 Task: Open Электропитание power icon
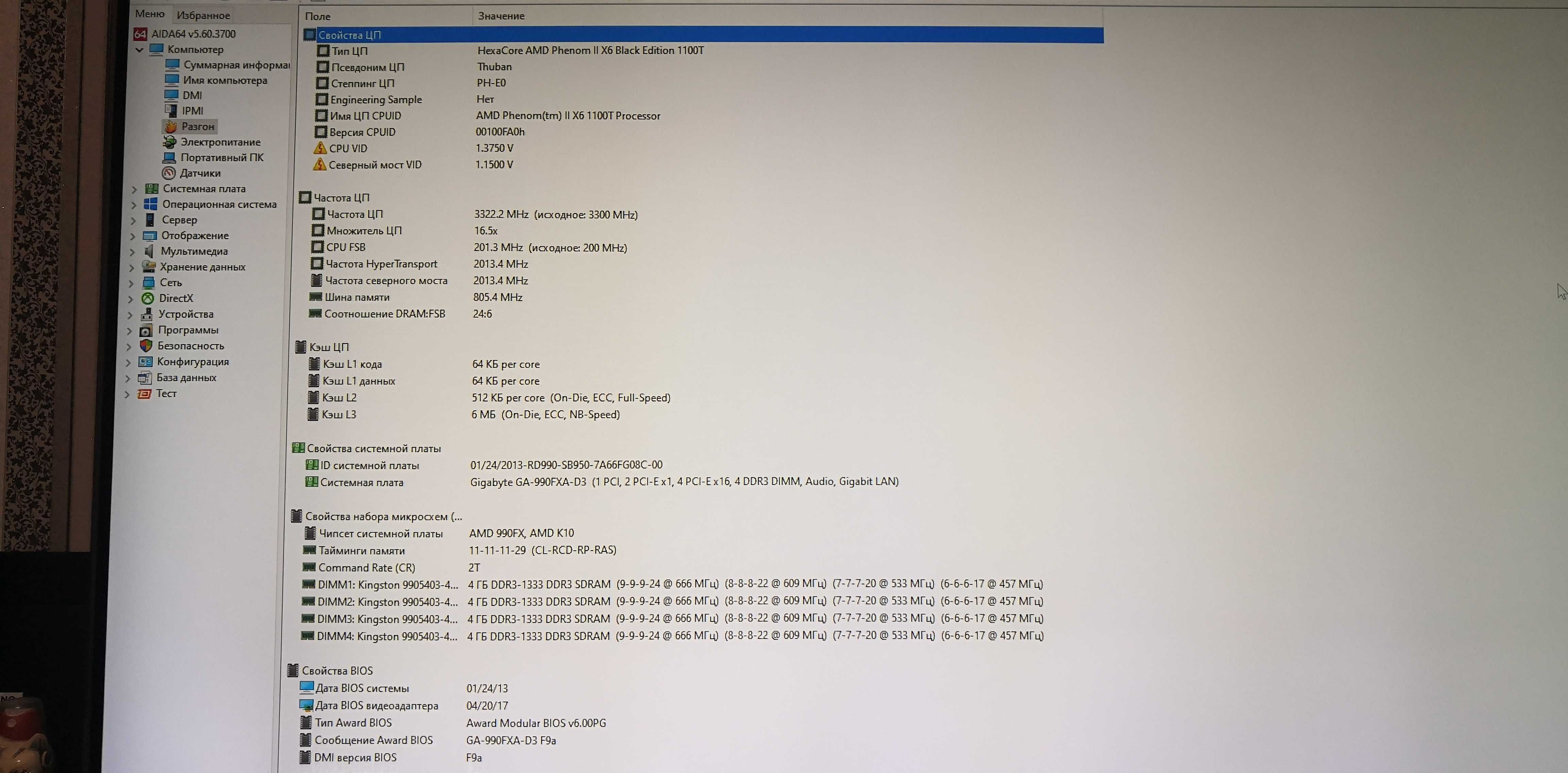click(170, 142)
